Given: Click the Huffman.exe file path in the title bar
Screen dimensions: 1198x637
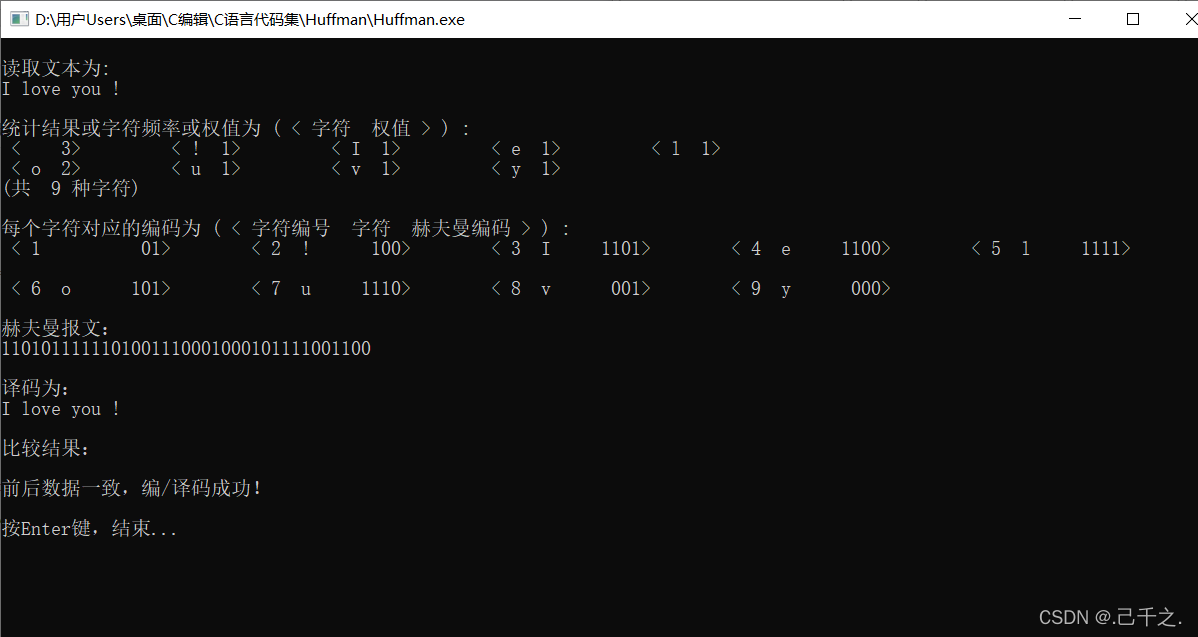Looking at the screenshot, I should pyautogui.click(x=250, y=20).
